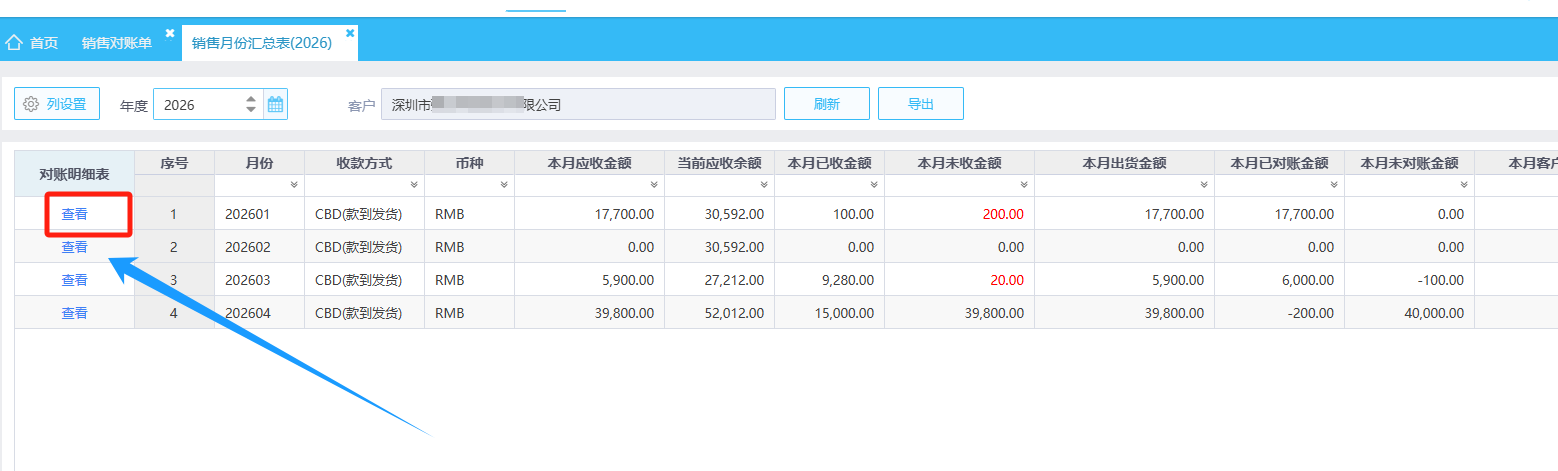The image size is (1558, 471).
Task: Sort by the 币种 column header
Action: click(x=469, y=163)
